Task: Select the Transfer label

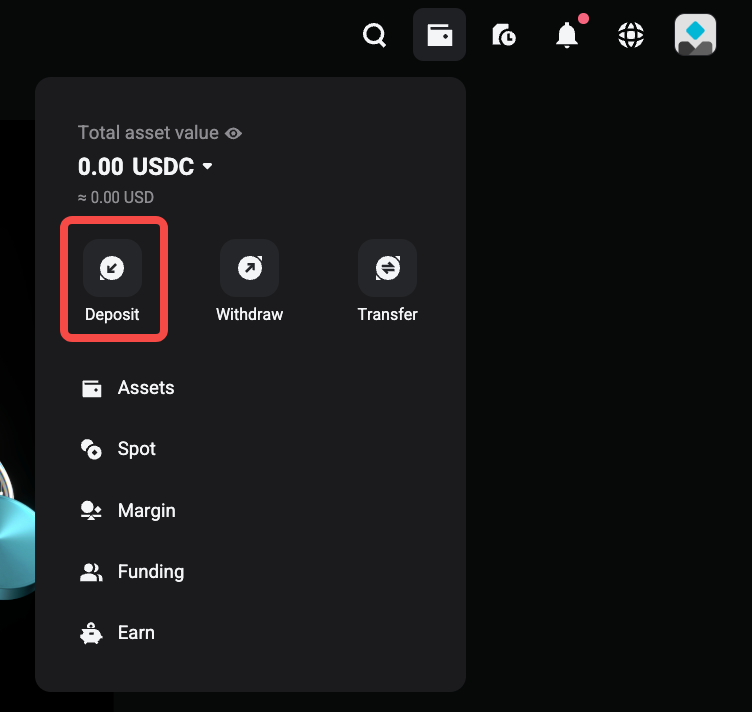Action: (388, 315)
